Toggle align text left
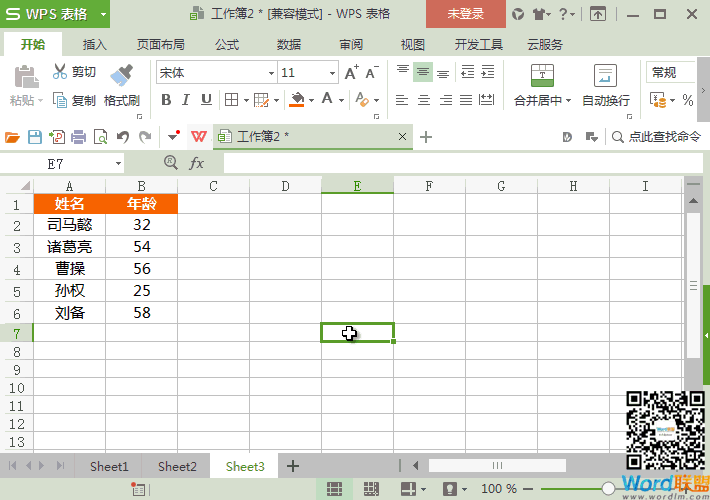710x500 pixels. pyautogui.click(x=402, y=100)
